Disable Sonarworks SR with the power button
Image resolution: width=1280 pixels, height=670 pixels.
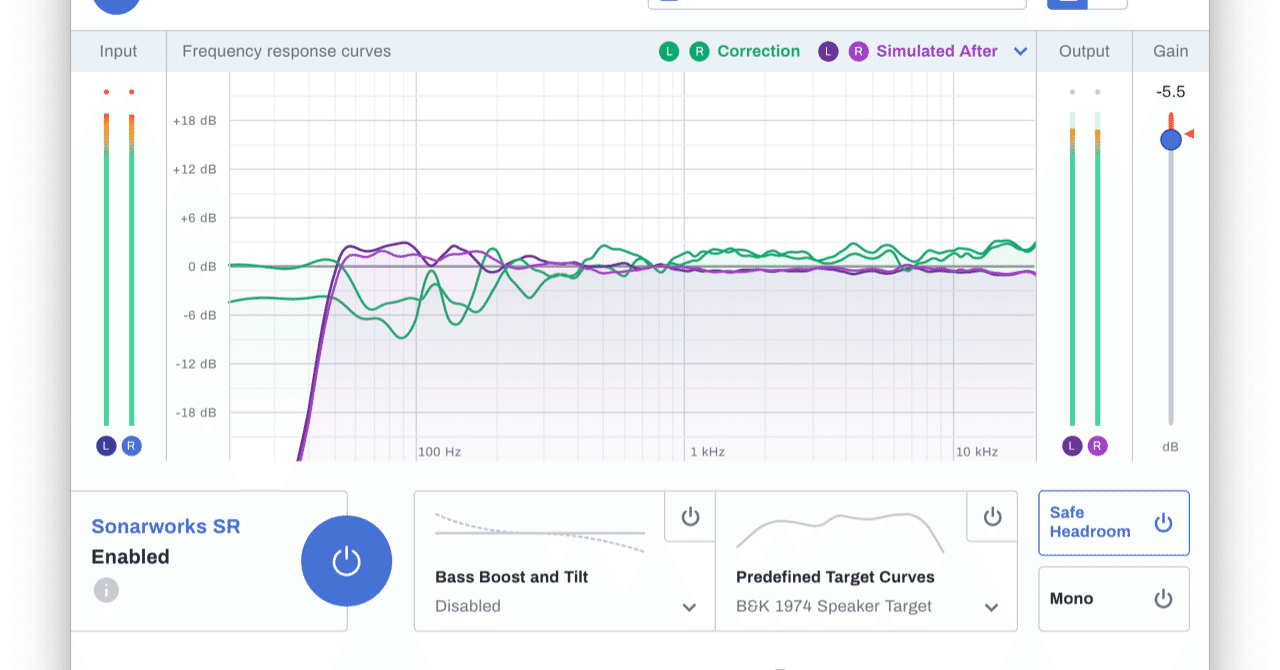346,561
